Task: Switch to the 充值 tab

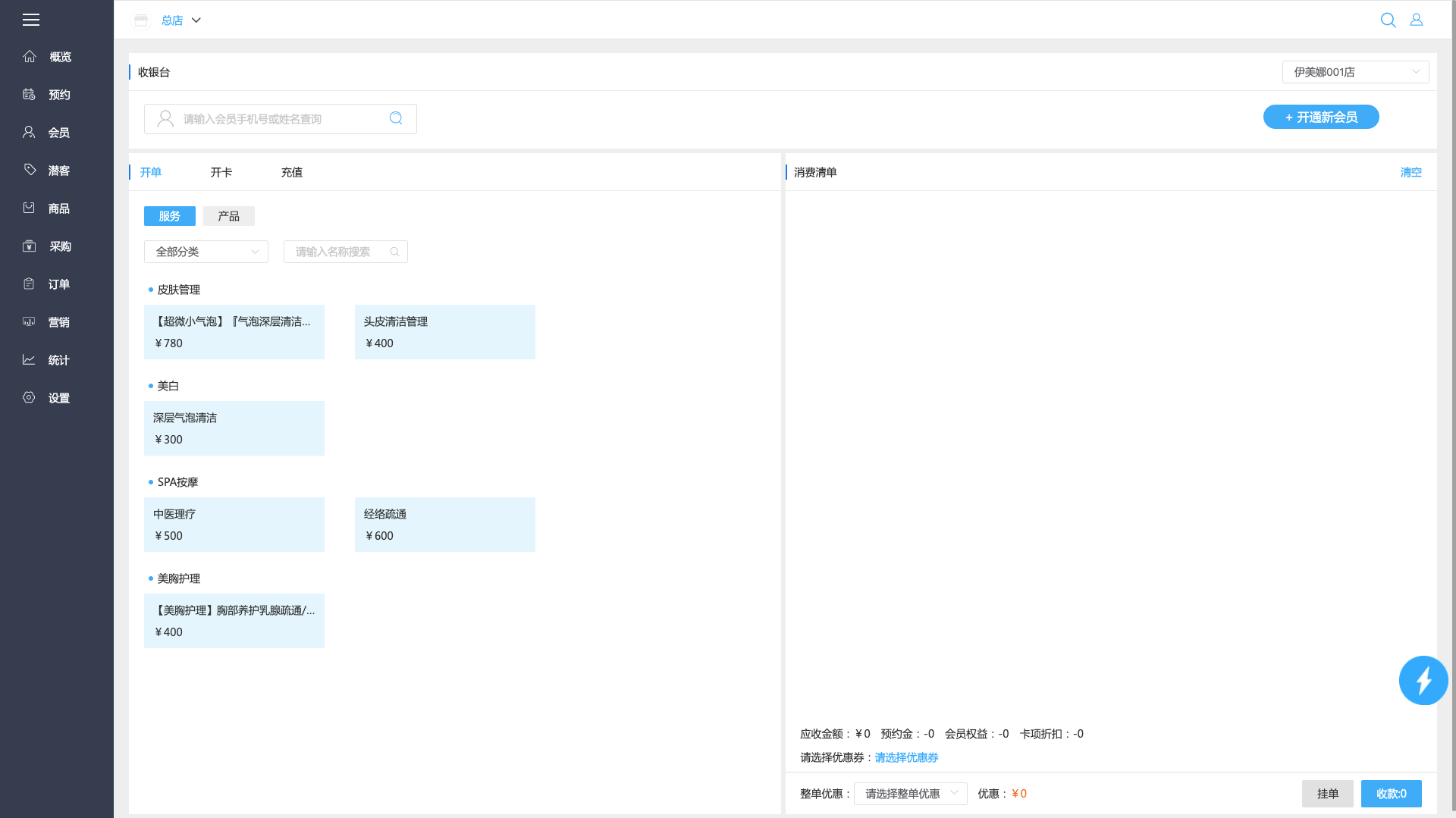Action: click(292, 172)
